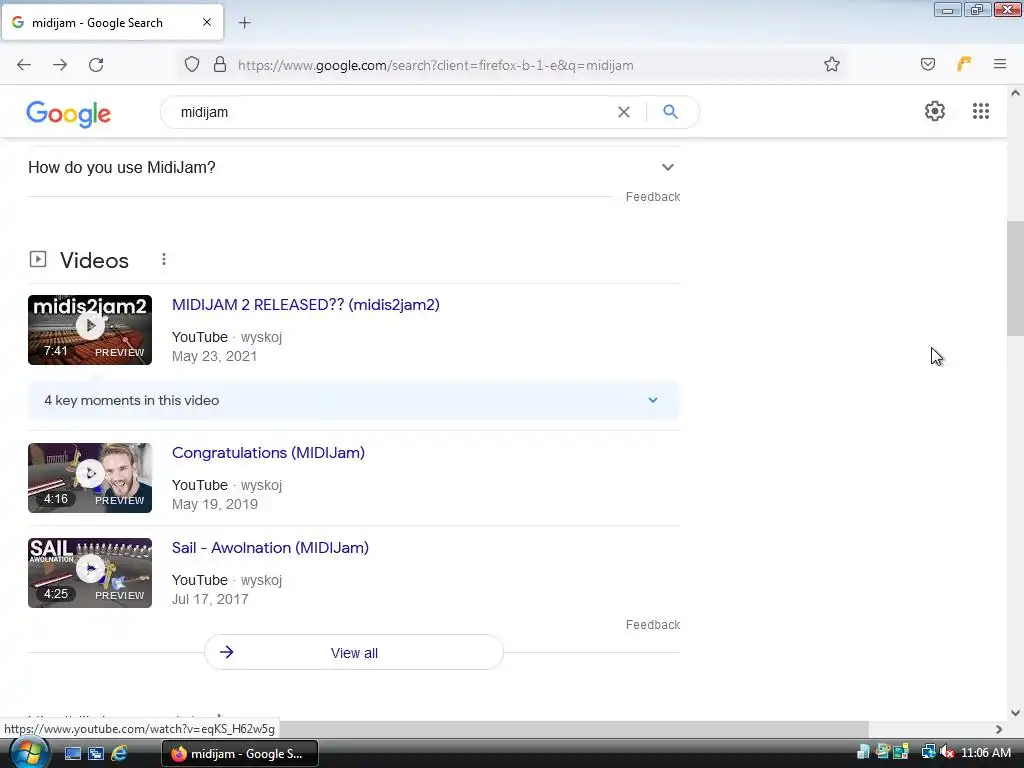Go forward using the browser forward arrow
The height and width of the screenshot is (768, 1024).
coord(60,65)
